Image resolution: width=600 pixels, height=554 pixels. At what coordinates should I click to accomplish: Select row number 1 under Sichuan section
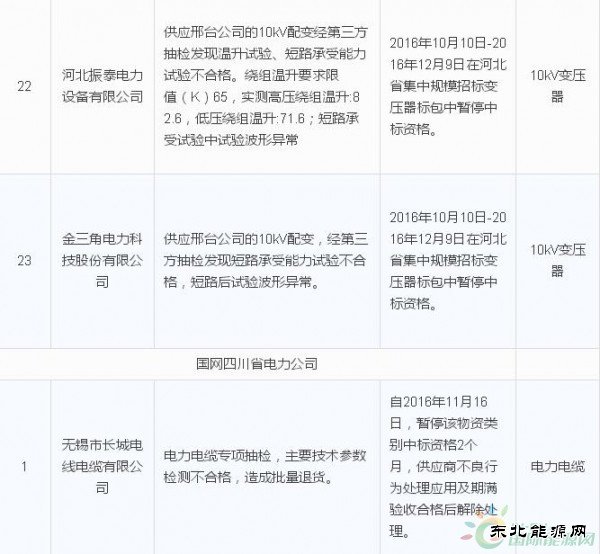tap(26, 466)
